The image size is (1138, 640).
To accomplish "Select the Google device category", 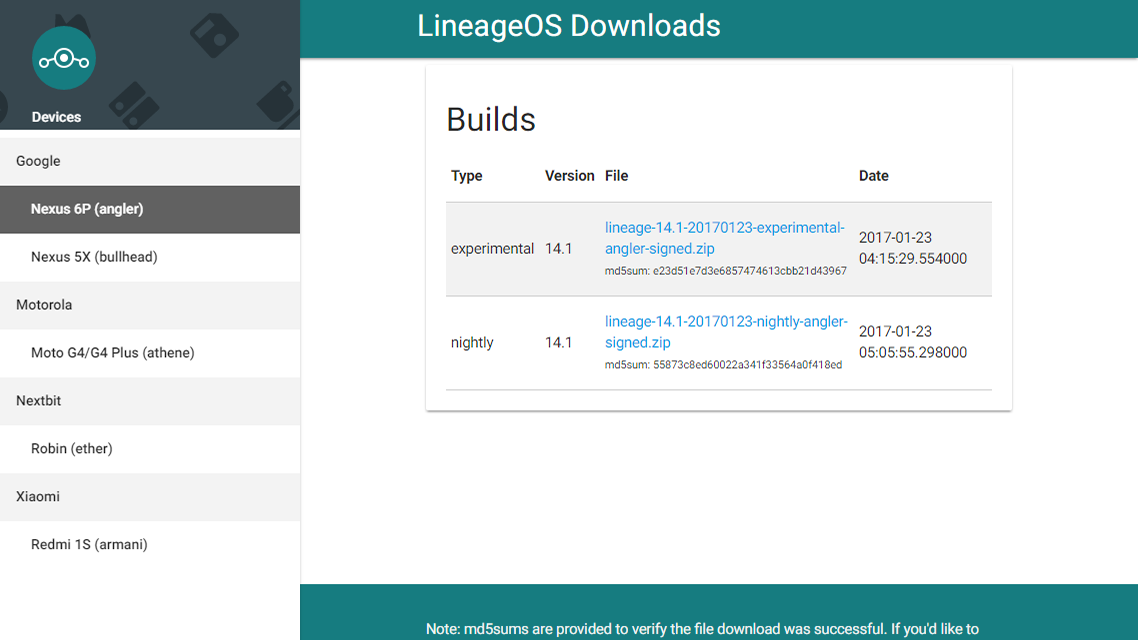I will (x=150, y=161).
